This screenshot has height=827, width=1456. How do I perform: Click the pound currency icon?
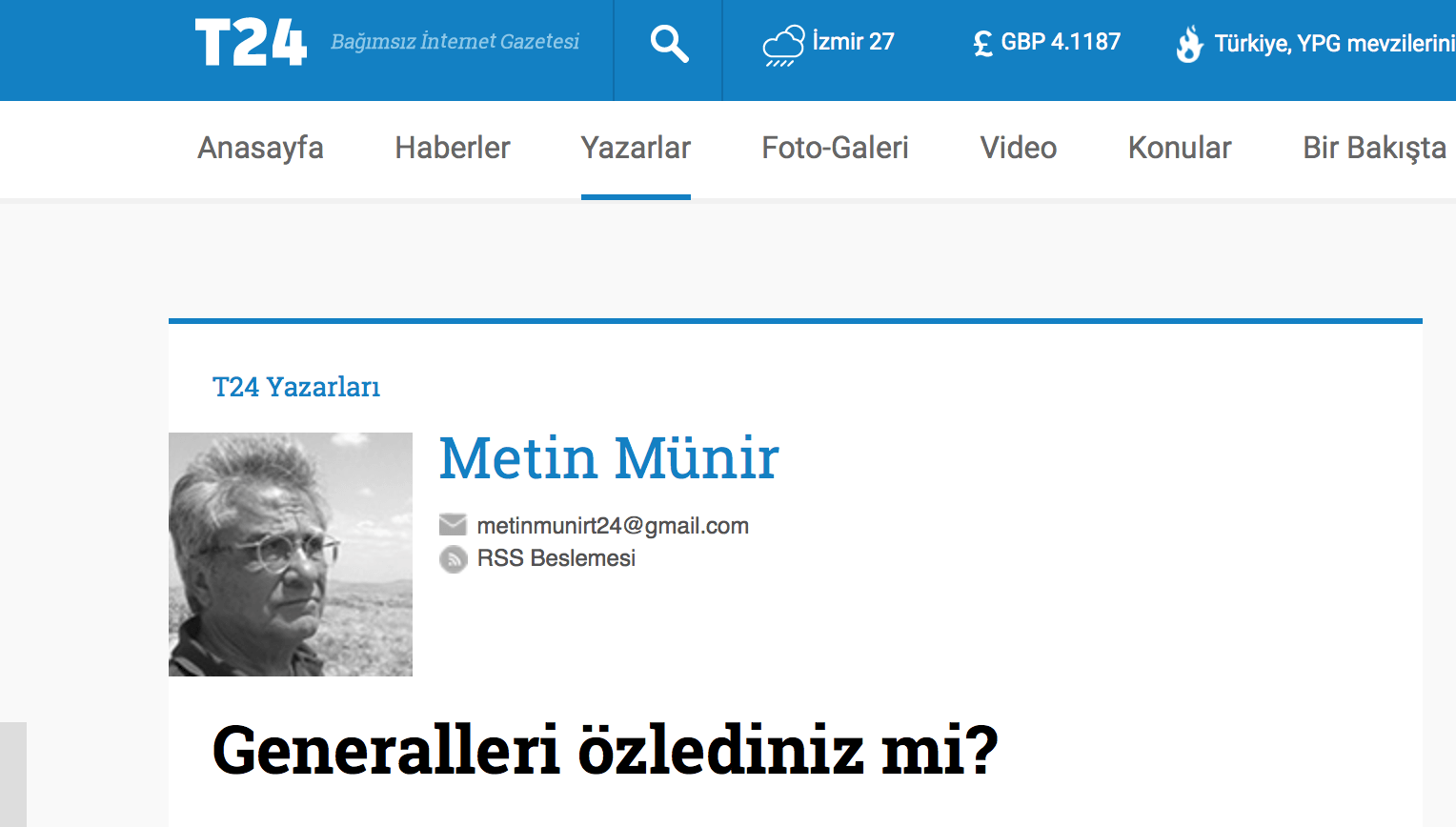click(982, 44)
